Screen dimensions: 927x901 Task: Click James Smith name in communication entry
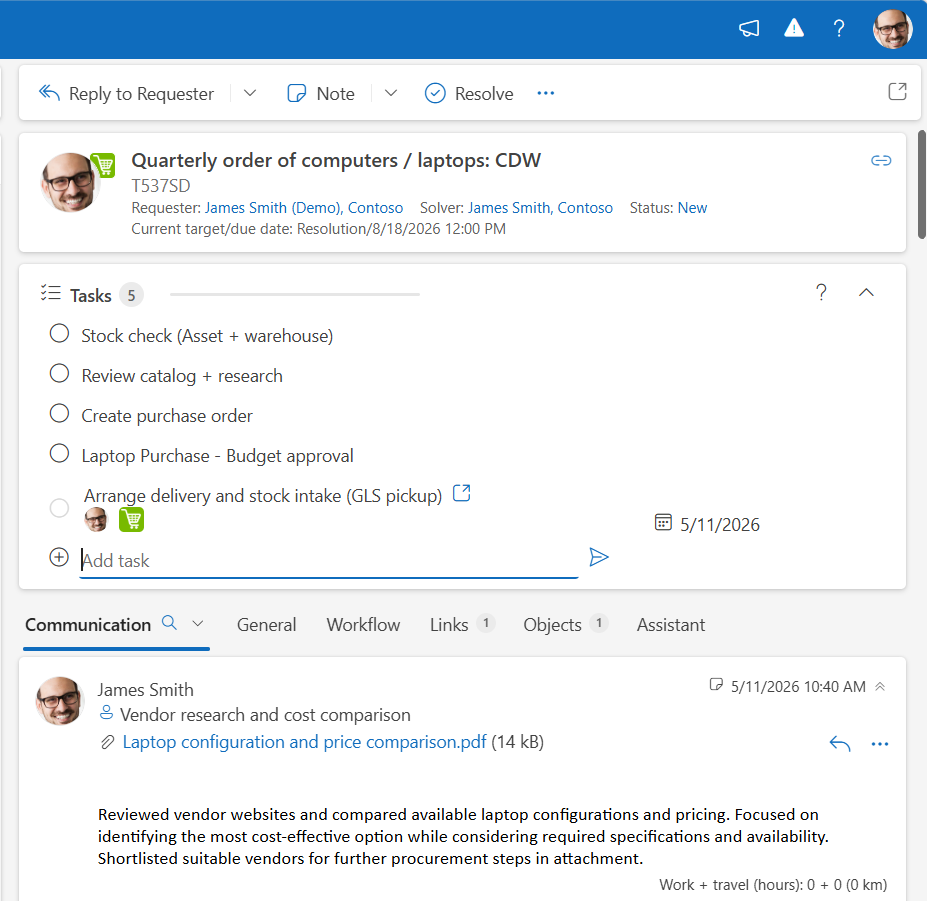point(145,690)
